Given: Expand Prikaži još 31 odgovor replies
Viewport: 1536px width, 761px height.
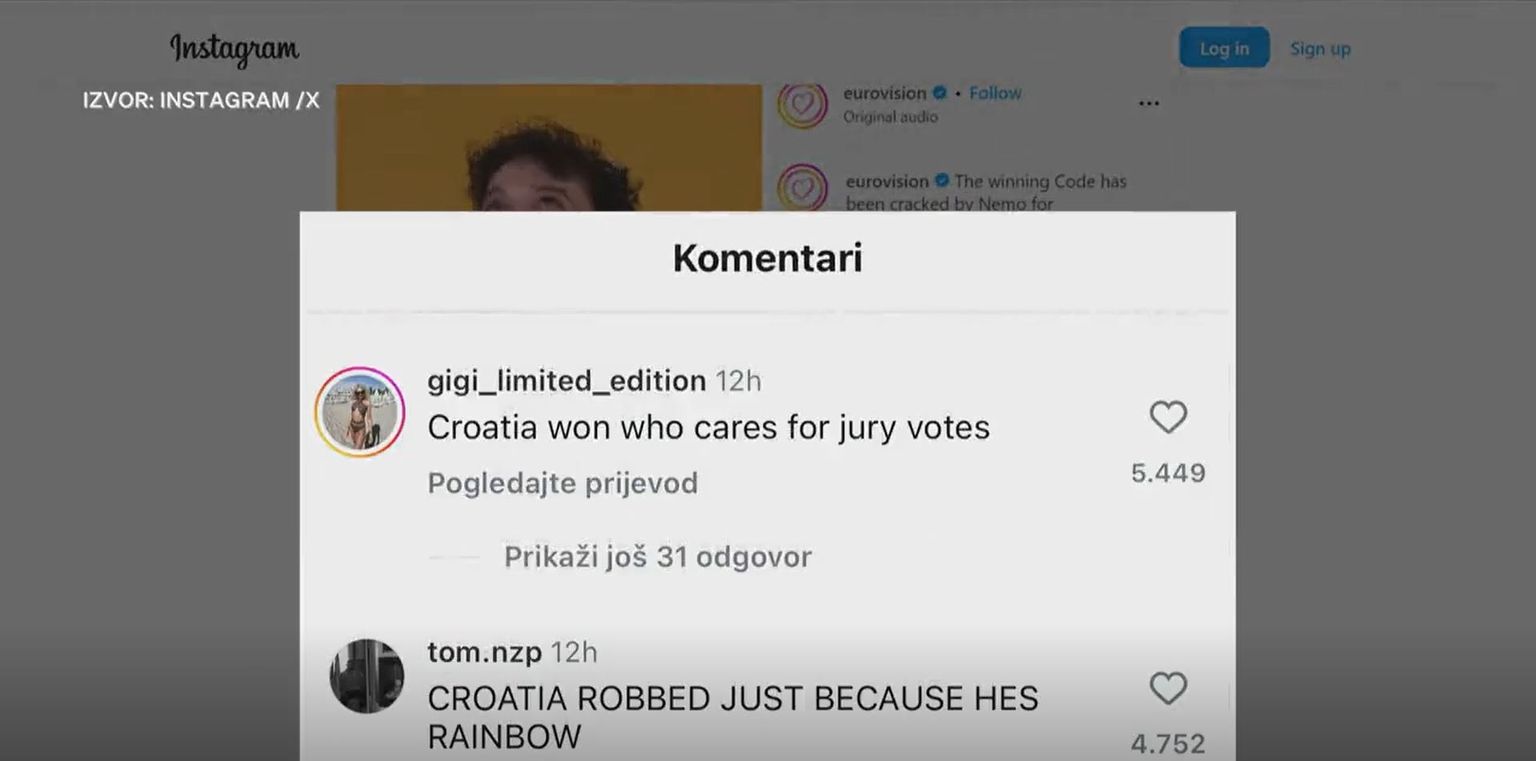Looking at the screenshot, I should [657, 557].
